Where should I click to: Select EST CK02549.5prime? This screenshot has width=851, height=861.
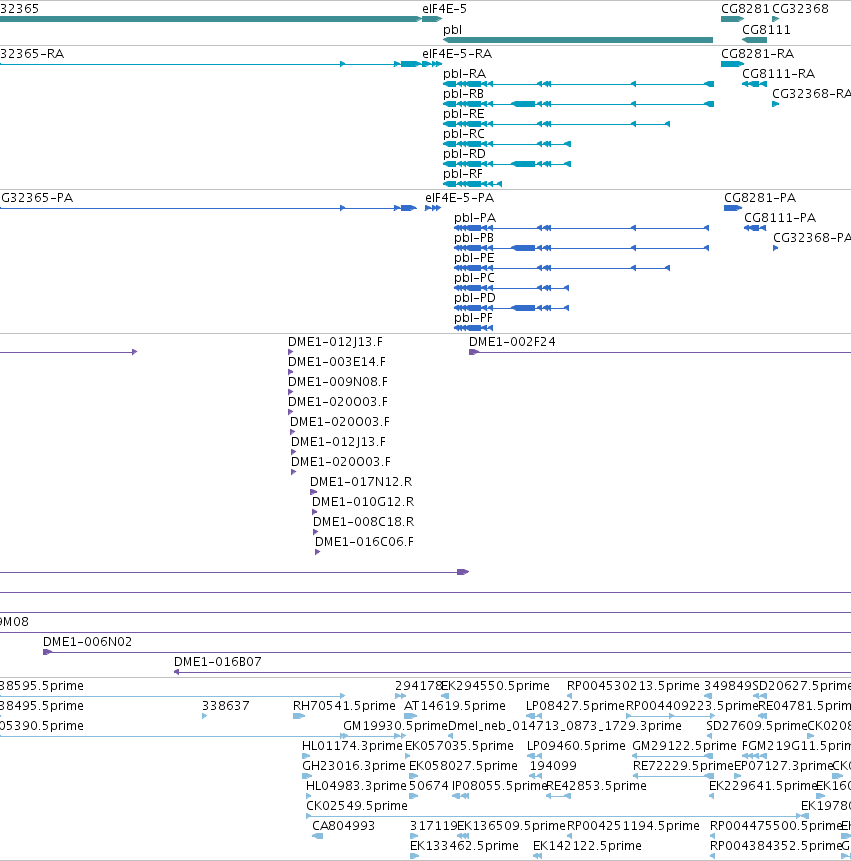click(356, 806)
